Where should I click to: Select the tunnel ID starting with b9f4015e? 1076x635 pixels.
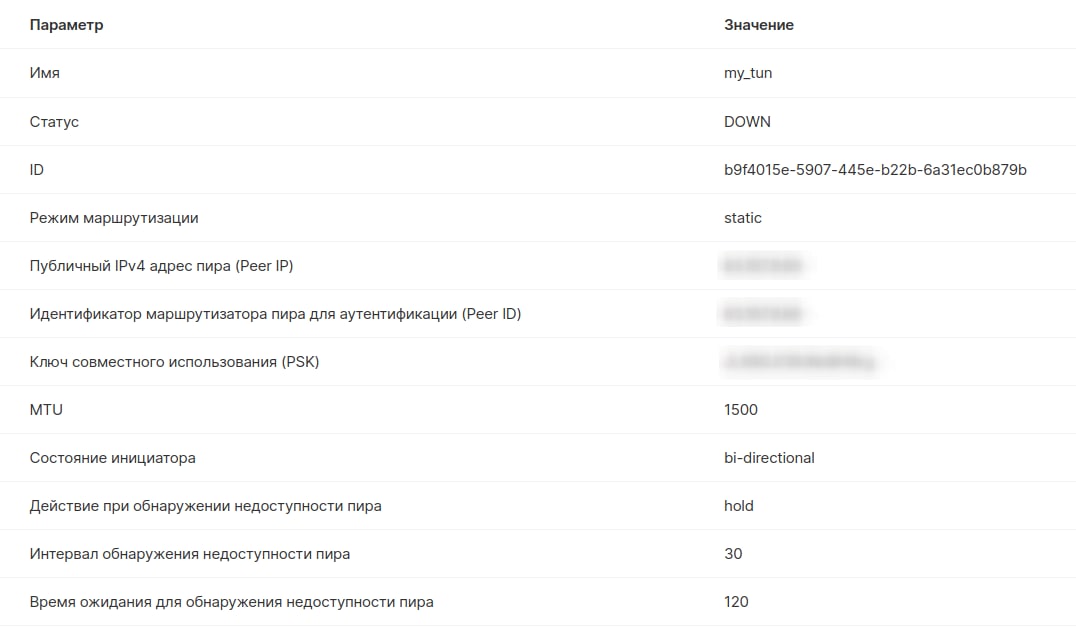(x=875, y=170)
